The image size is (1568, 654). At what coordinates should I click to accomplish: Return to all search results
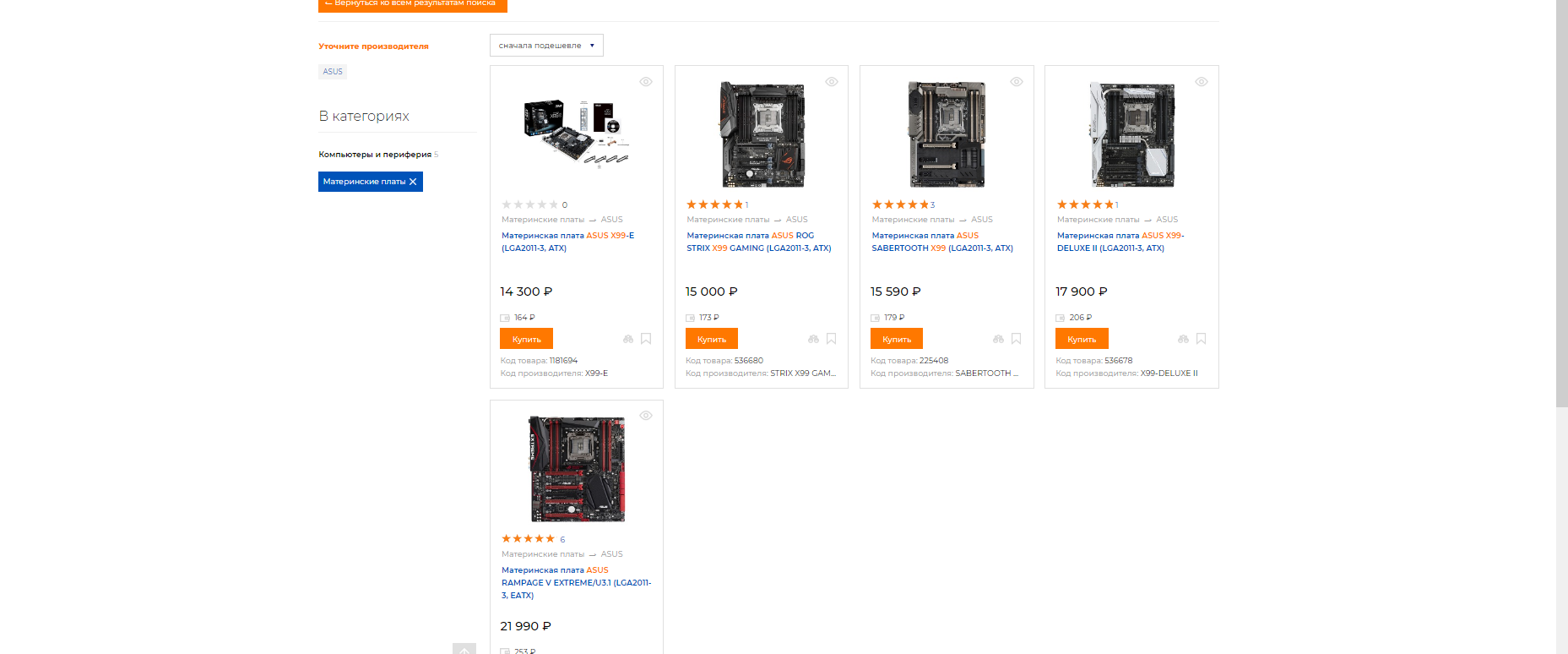[413, 4]
